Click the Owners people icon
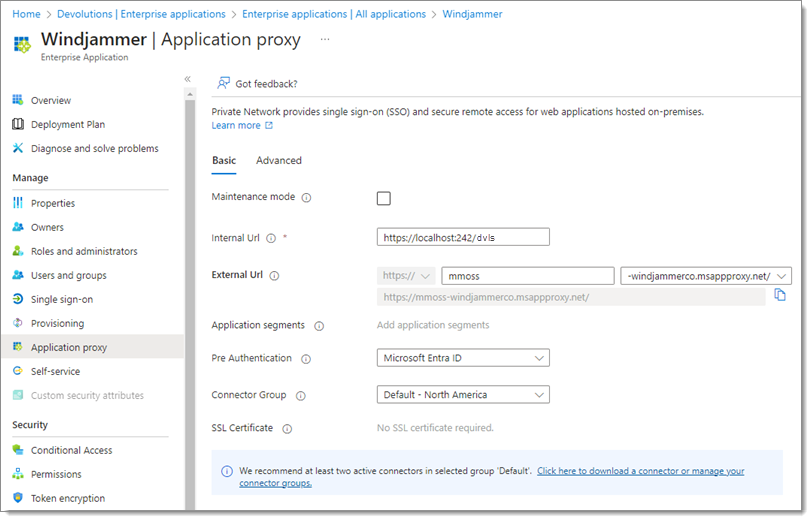This screenshot has width=812, height=522. (x=18, y=226)
